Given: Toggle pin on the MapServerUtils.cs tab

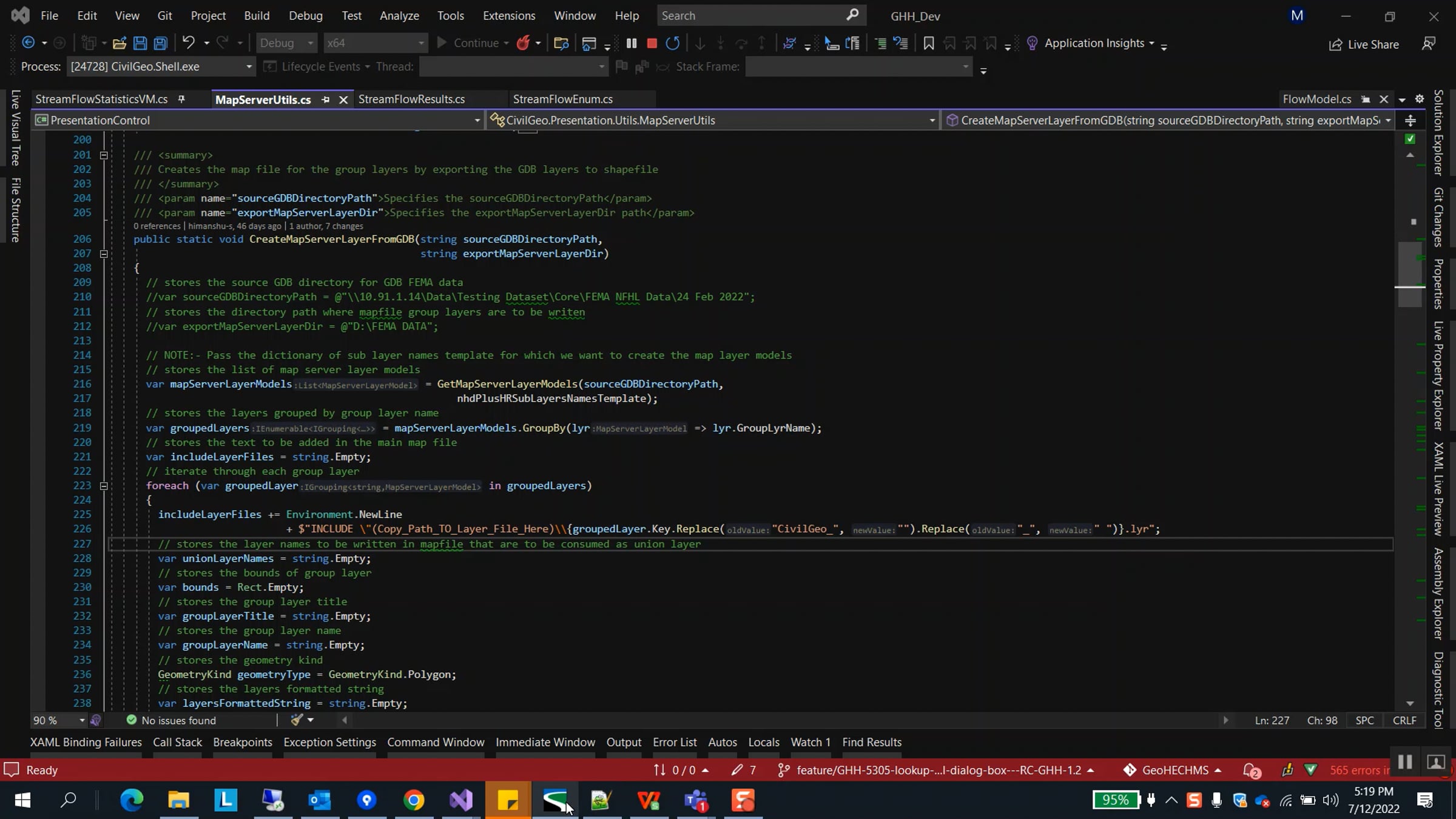Looking at the screenshot, I should [326, 99].
